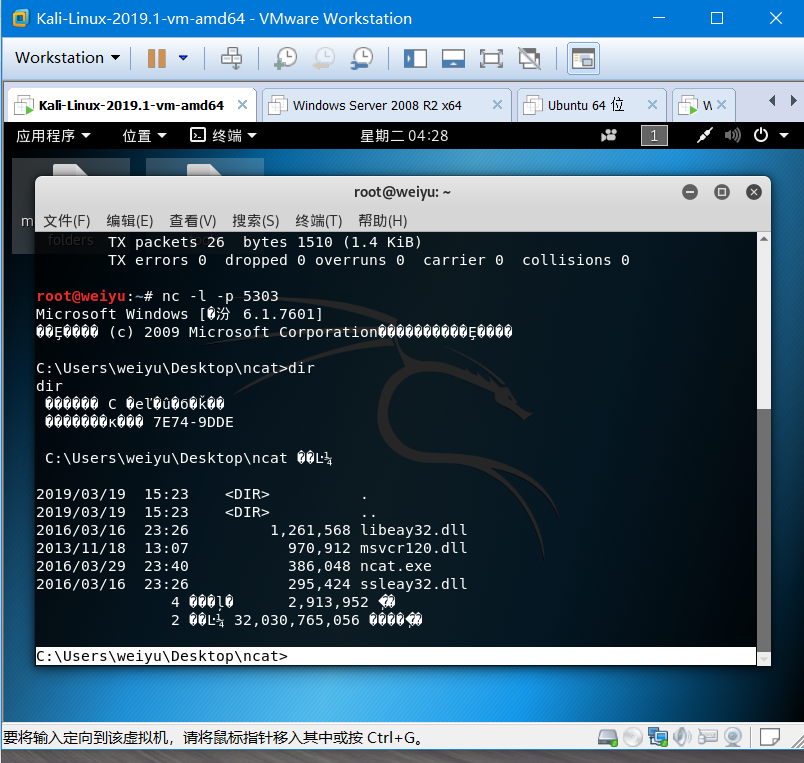Click the ncat.exe file name
Screen dimensions: 804x763
click(x=395, y=566)
